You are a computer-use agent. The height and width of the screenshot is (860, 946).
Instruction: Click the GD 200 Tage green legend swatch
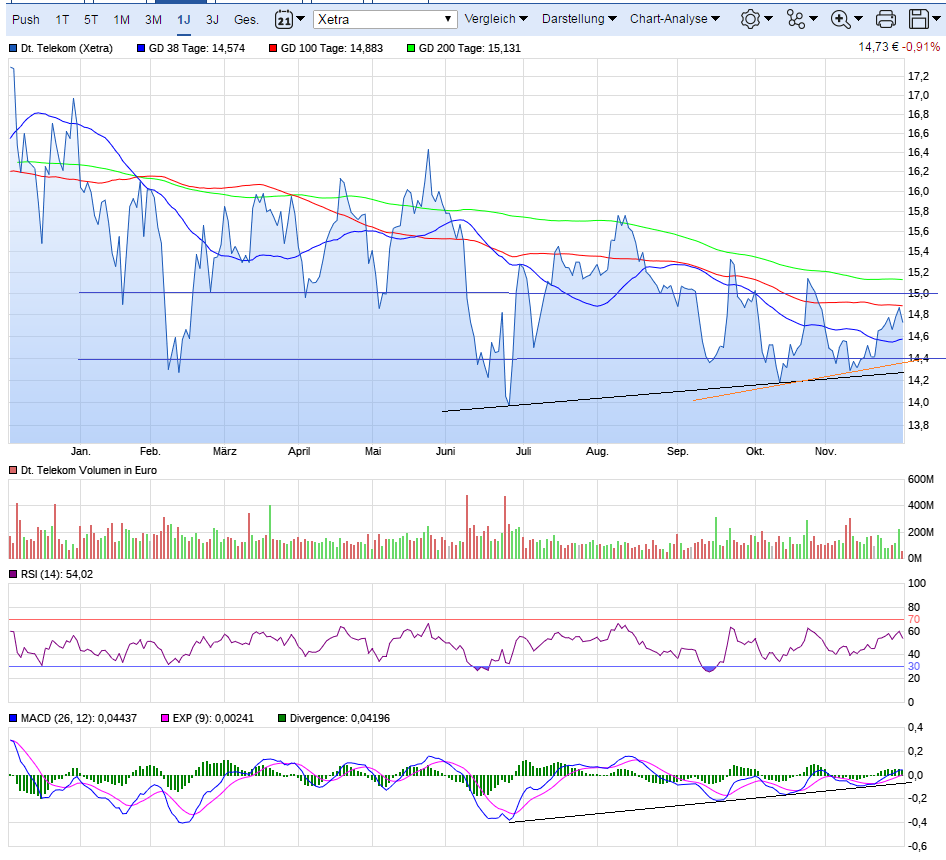point(411,48)
